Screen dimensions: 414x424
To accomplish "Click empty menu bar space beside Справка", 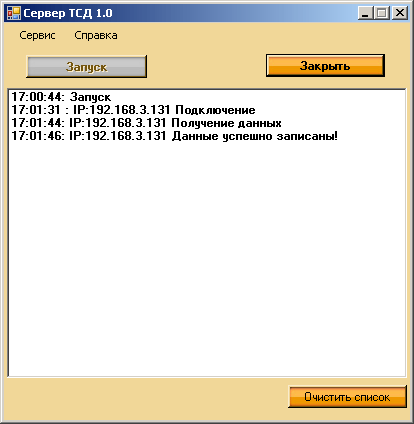I will (x=263, y=35).
